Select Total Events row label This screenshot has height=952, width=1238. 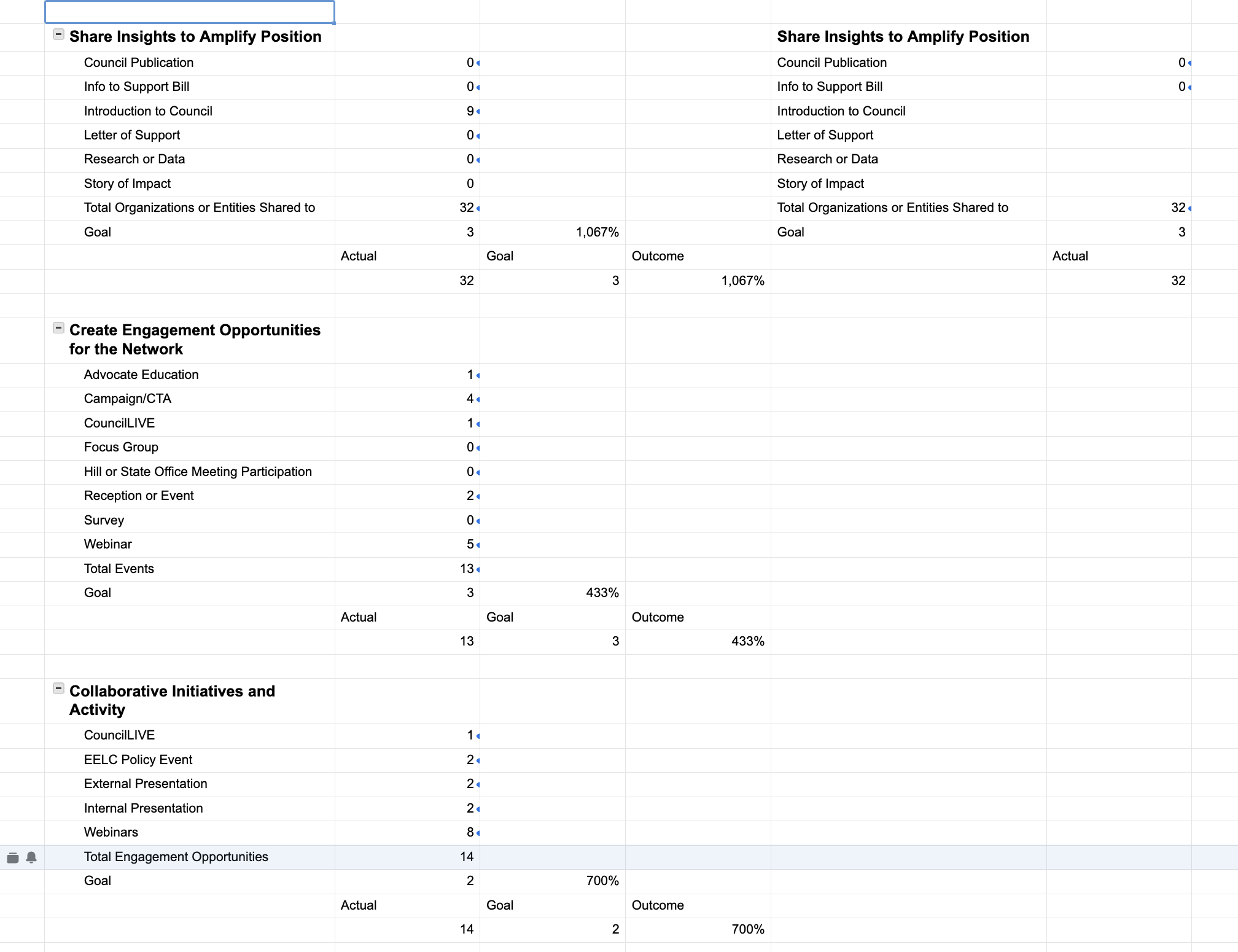click(x=119, y=569)
